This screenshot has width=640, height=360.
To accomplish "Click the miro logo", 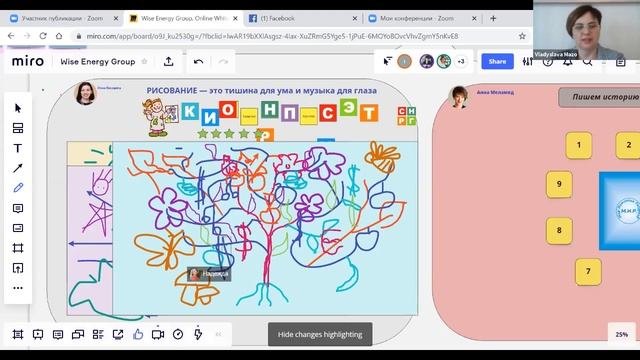I will click(x=28, y=61).
